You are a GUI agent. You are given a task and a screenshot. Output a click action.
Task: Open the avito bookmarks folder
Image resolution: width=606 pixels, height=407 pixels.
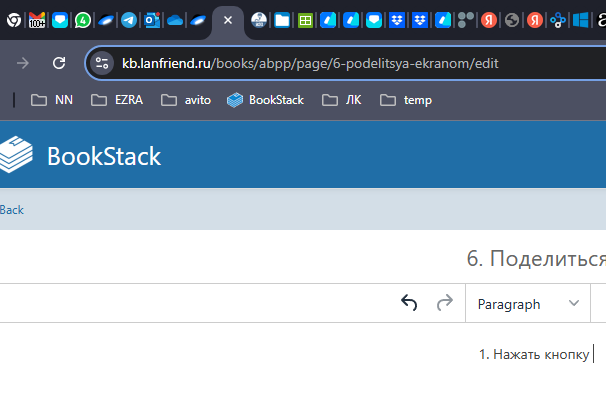click(x=186, y=100)
